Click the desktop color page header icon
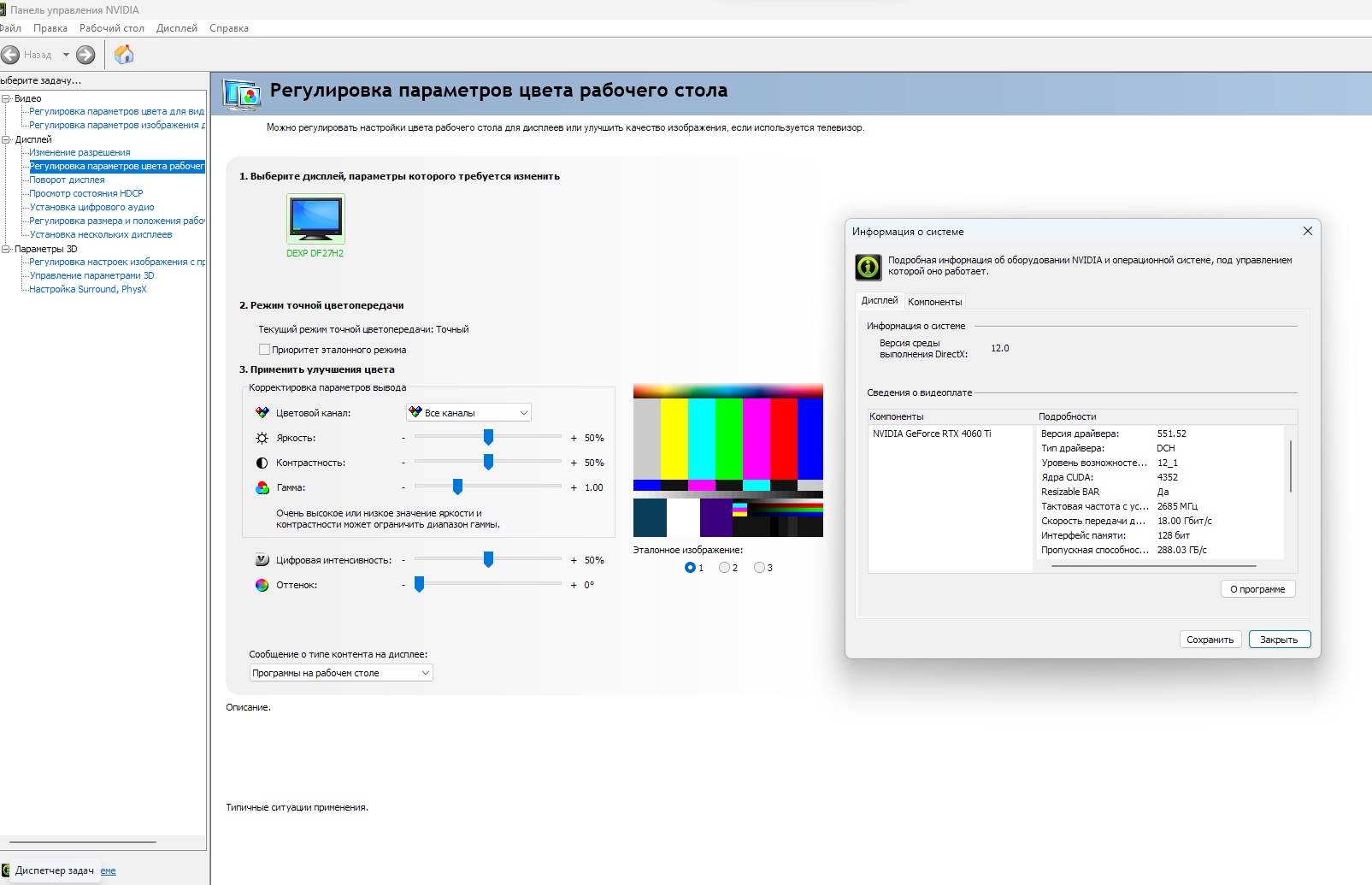Viewport: 1372px width, 885px height. 242,93
